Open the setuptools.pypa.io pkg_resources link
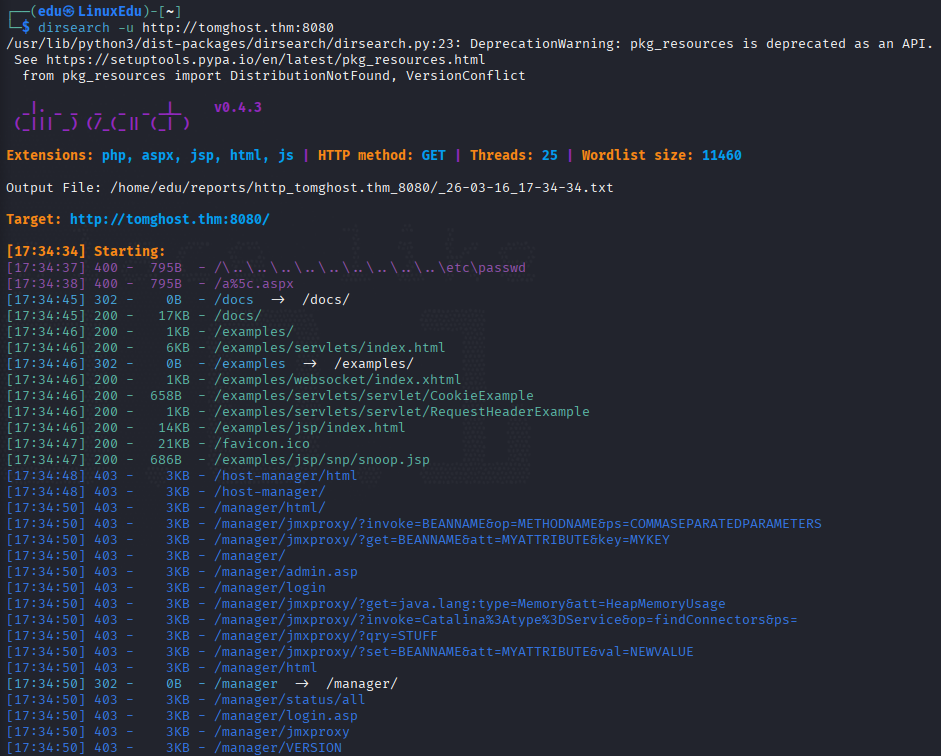The height and width of the screenshot is (756, 941). click(266, 60)
